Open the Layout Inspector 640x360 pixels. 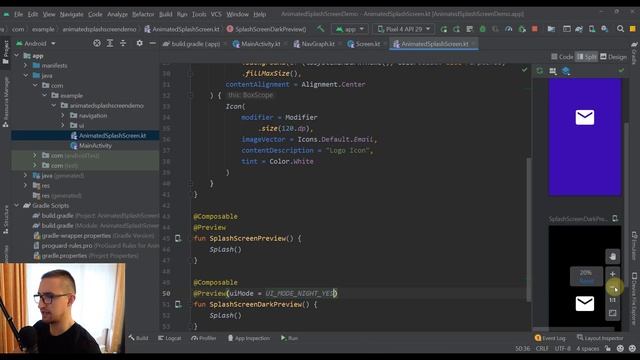[x=600, y=338]
